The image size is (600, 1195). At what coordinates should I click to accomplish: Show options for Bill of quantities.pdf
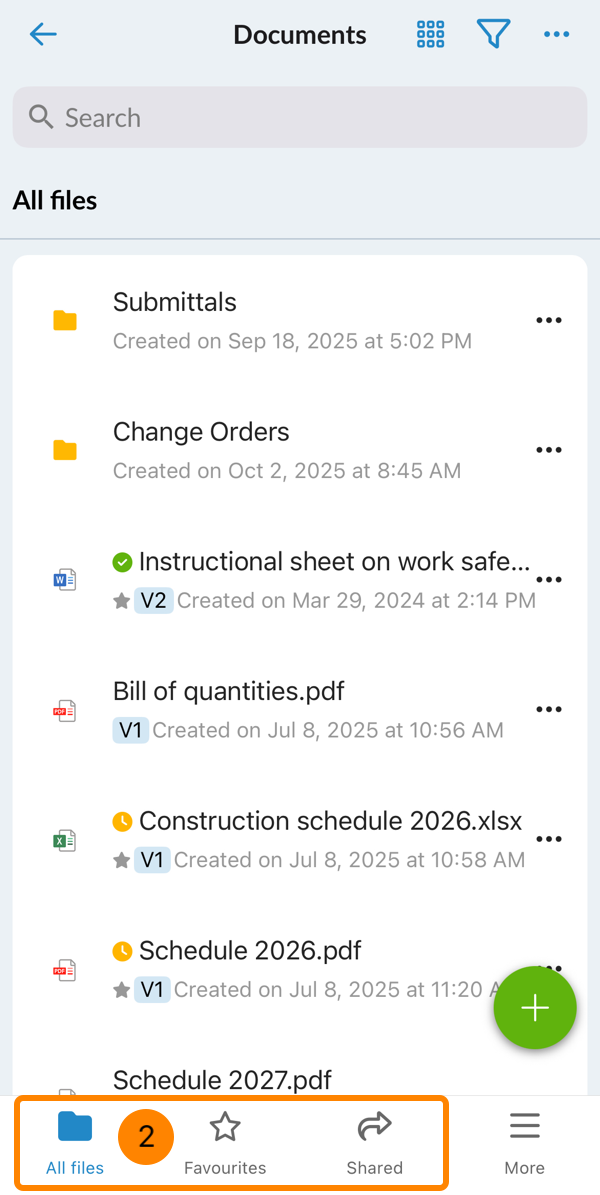(x=549, y=709)
